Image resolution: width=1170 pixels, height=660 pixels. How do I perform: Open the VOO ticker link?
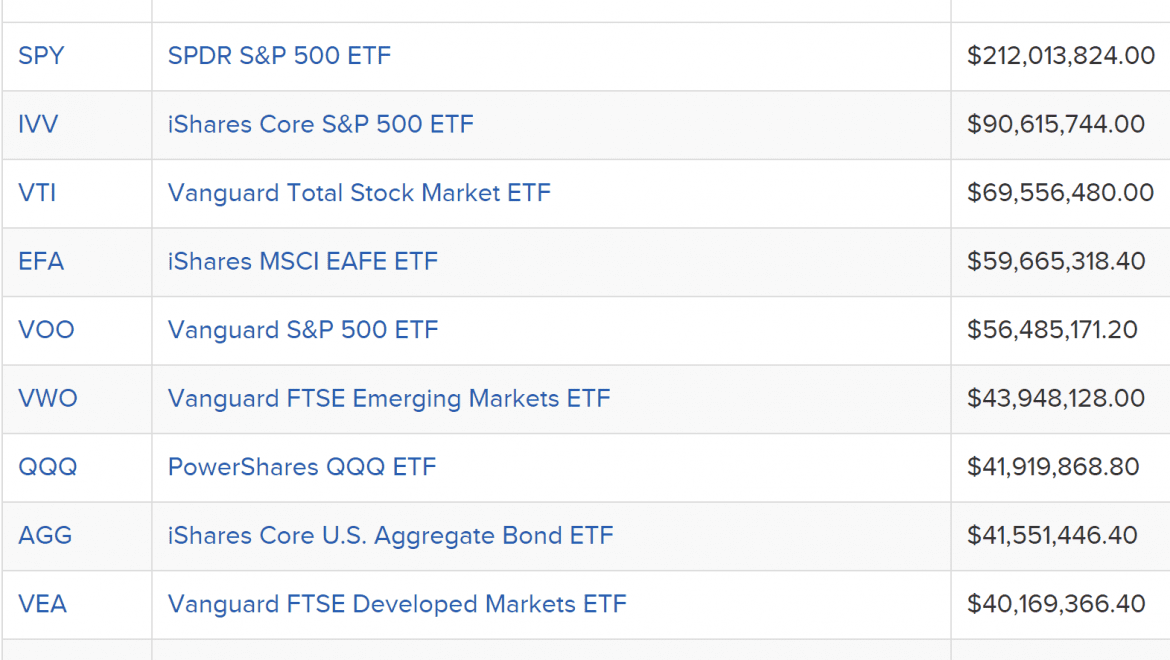(x=46, y=330)
